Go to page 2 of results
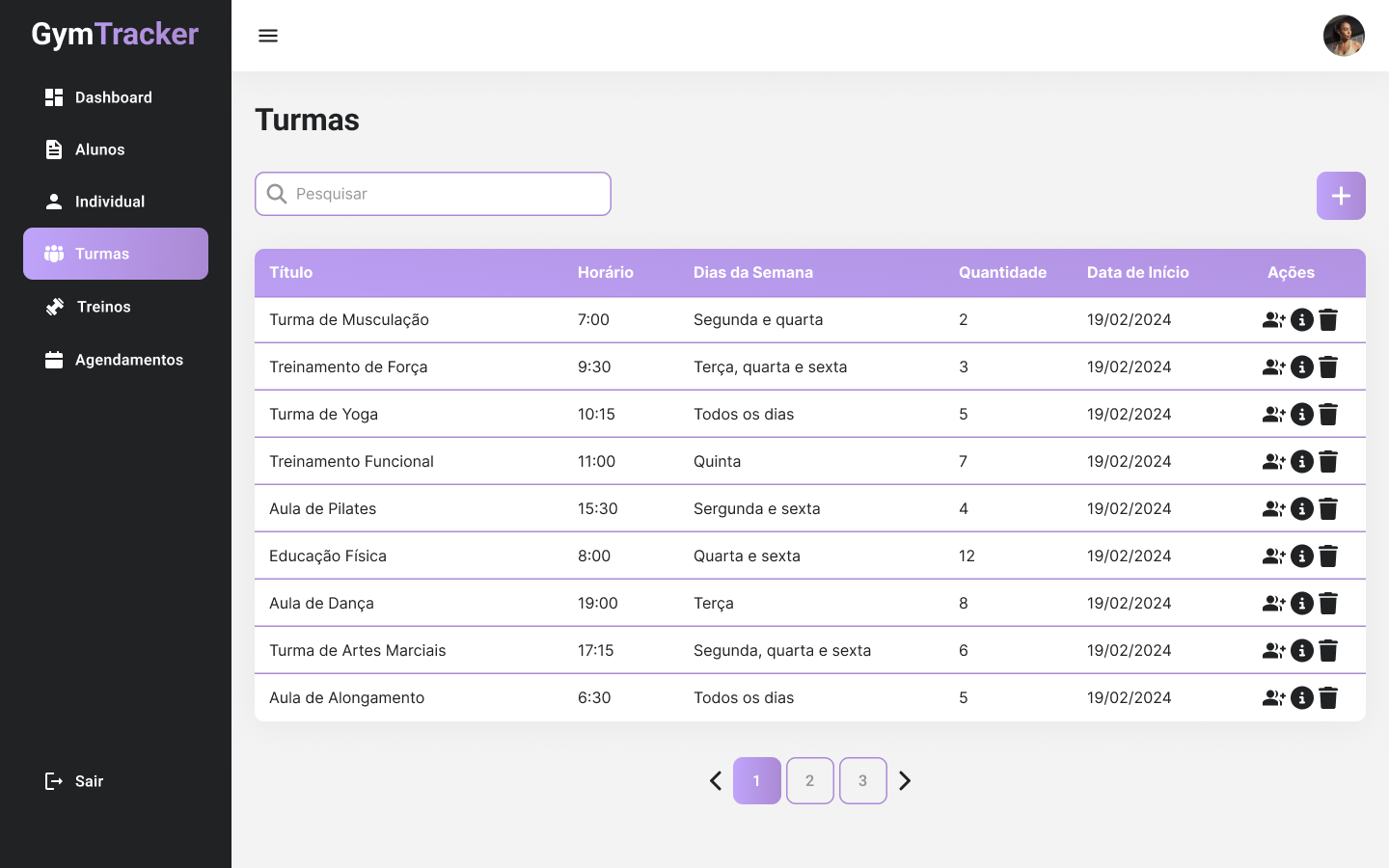Screen dimensions: 1389x868 [x=809, y=781]
